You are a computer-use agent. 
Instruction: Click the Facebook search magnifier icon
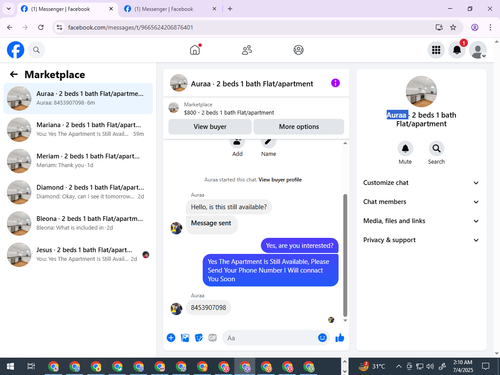36,50
